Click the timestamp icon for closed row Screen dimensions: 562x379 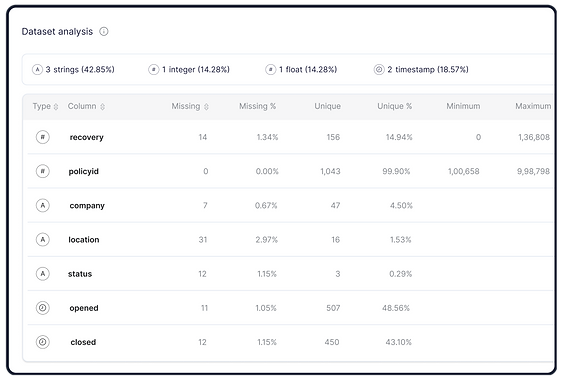click(x=43, y=342)
